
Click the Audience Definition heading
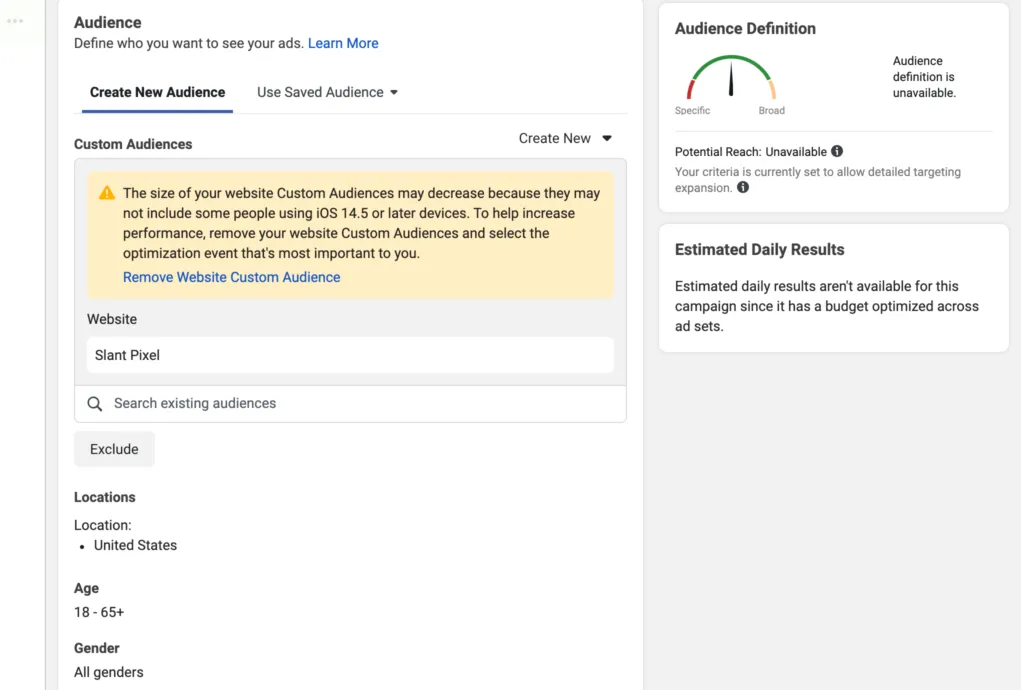745,29
